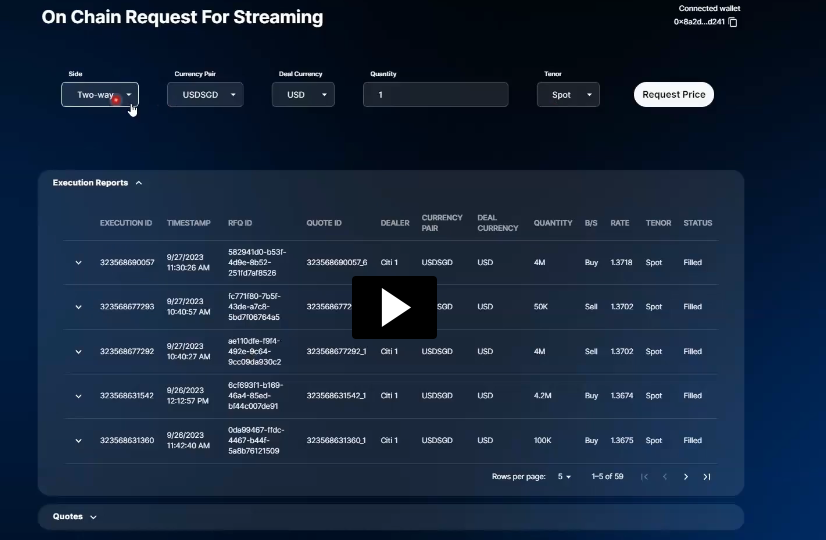
Task: Focus the Quantity input field
Action: (436, 95)
